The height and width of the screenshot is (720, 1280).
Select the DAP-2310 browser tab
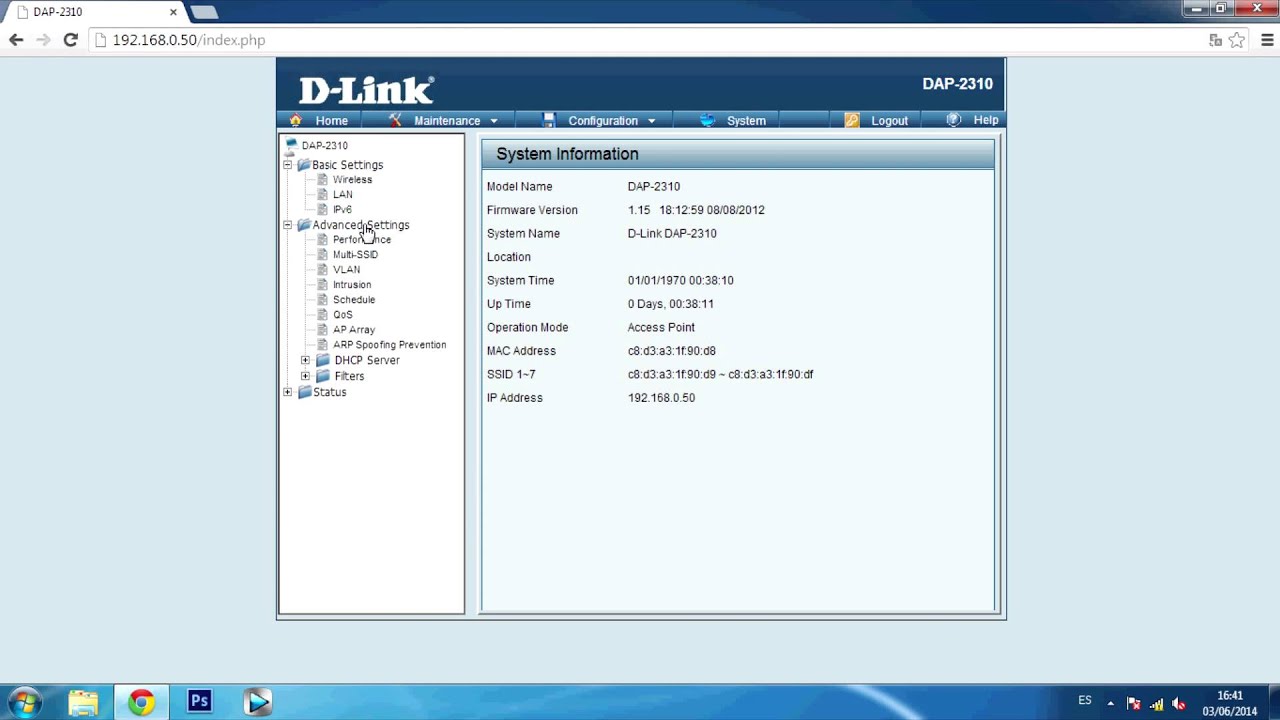pyautogui.click(x=93, y=12)
